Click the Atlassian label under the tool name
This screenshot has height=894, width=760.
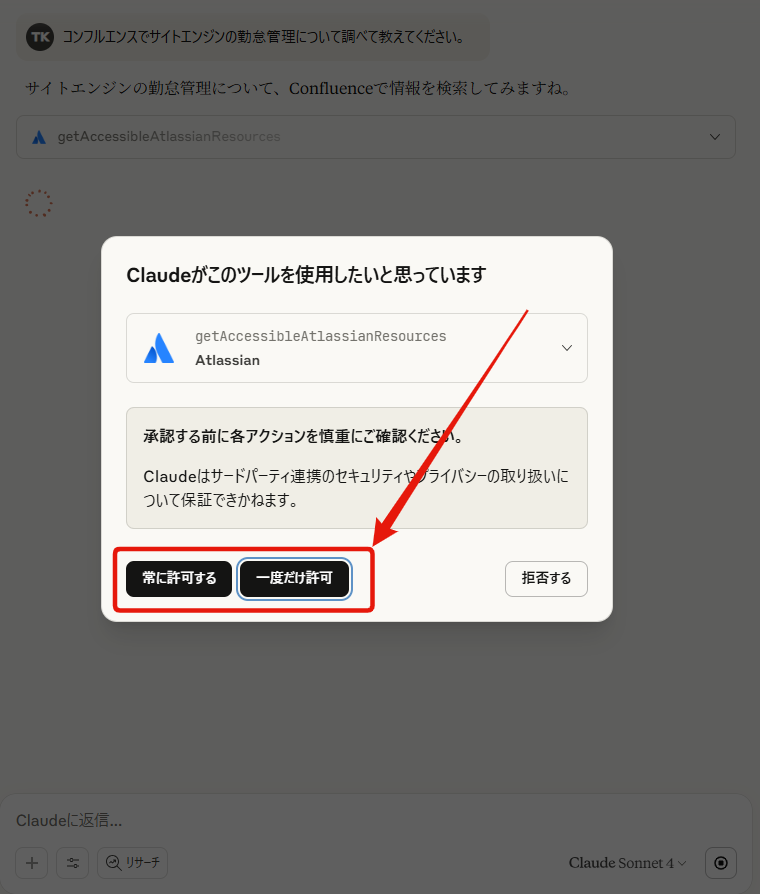point(227,360)
